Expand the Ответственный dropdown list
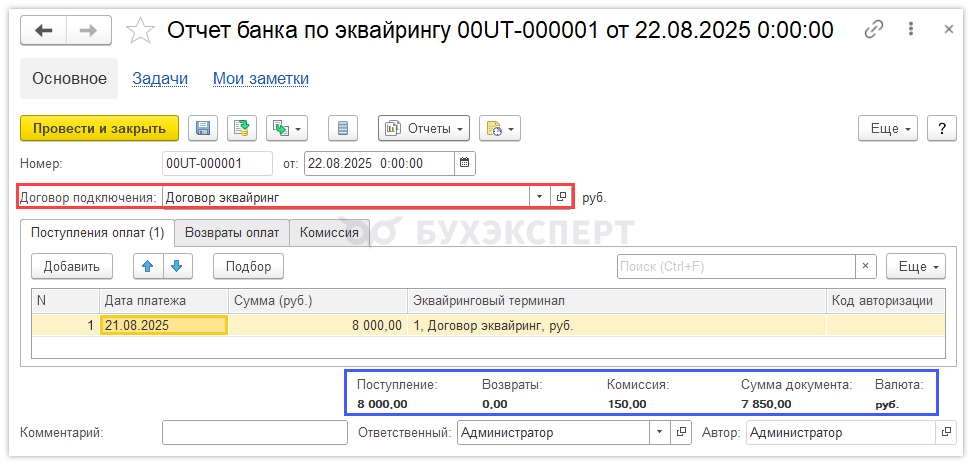This screenshot has height=465, width=972. coord(659,432)
